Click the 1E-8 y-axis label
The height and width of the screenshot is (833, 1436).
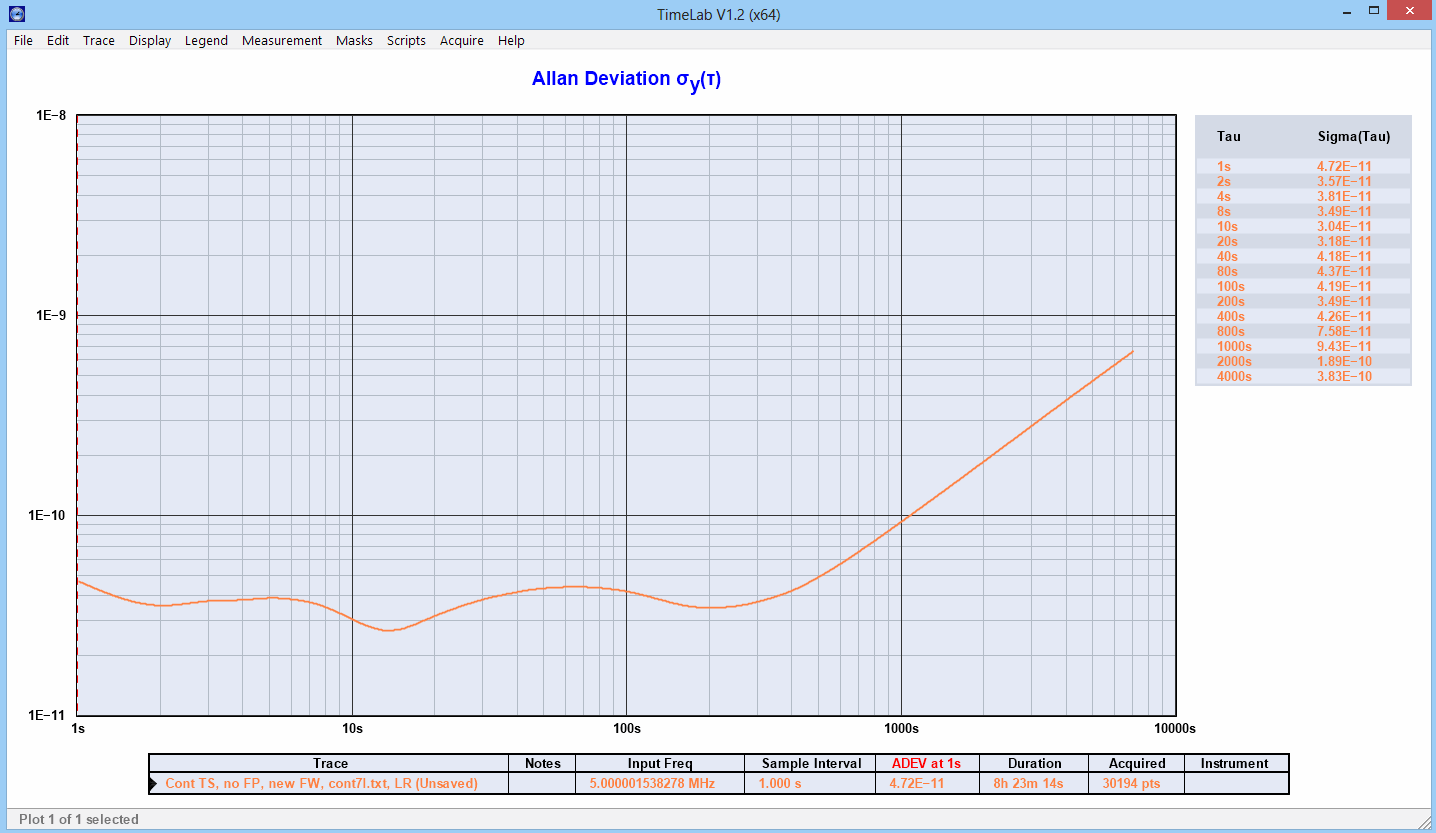click(x=50, y=116)
